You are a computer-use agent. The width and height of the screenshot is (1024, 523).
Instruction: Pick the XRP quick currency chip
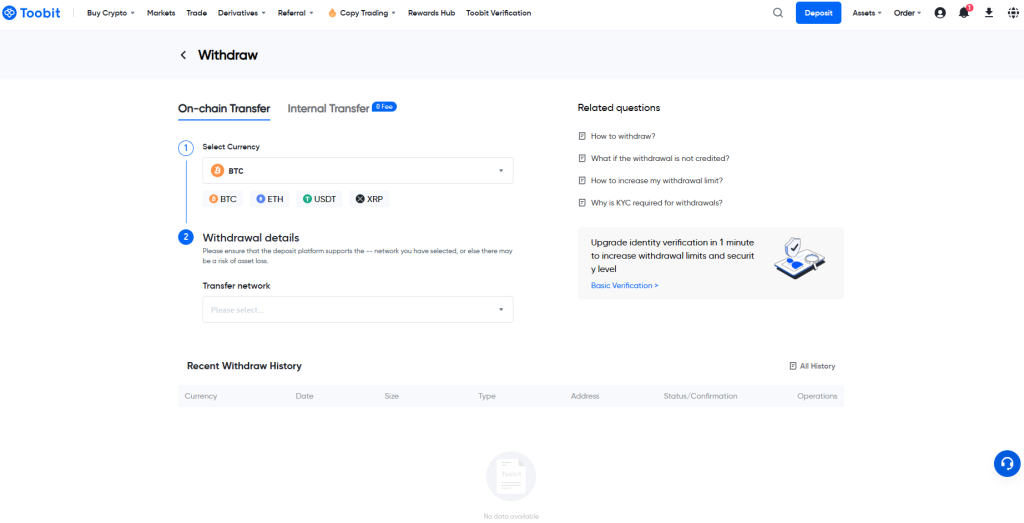coord(369,199)
